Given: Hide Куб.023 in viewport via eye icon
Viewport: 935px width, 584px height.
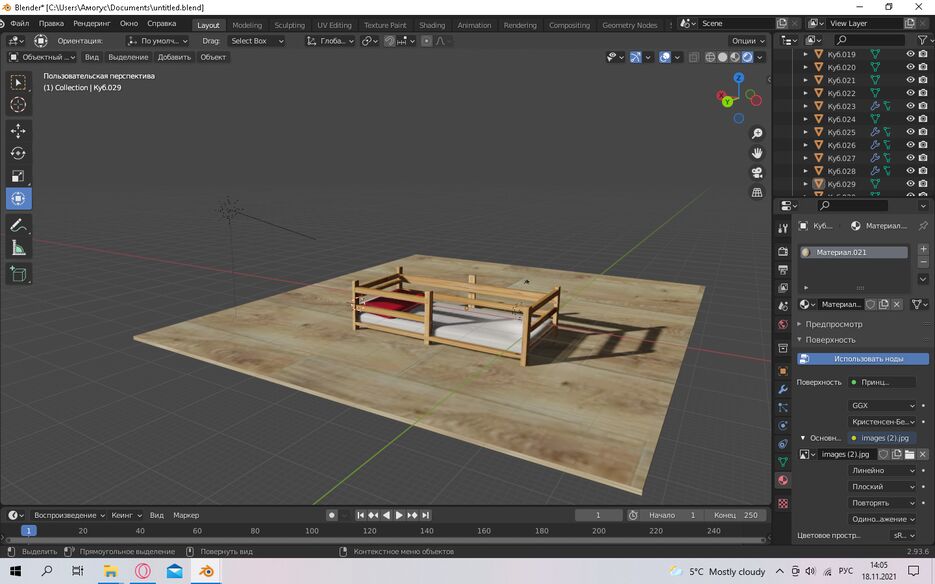Looking at the screenshot, I should (x=910, y=106).
